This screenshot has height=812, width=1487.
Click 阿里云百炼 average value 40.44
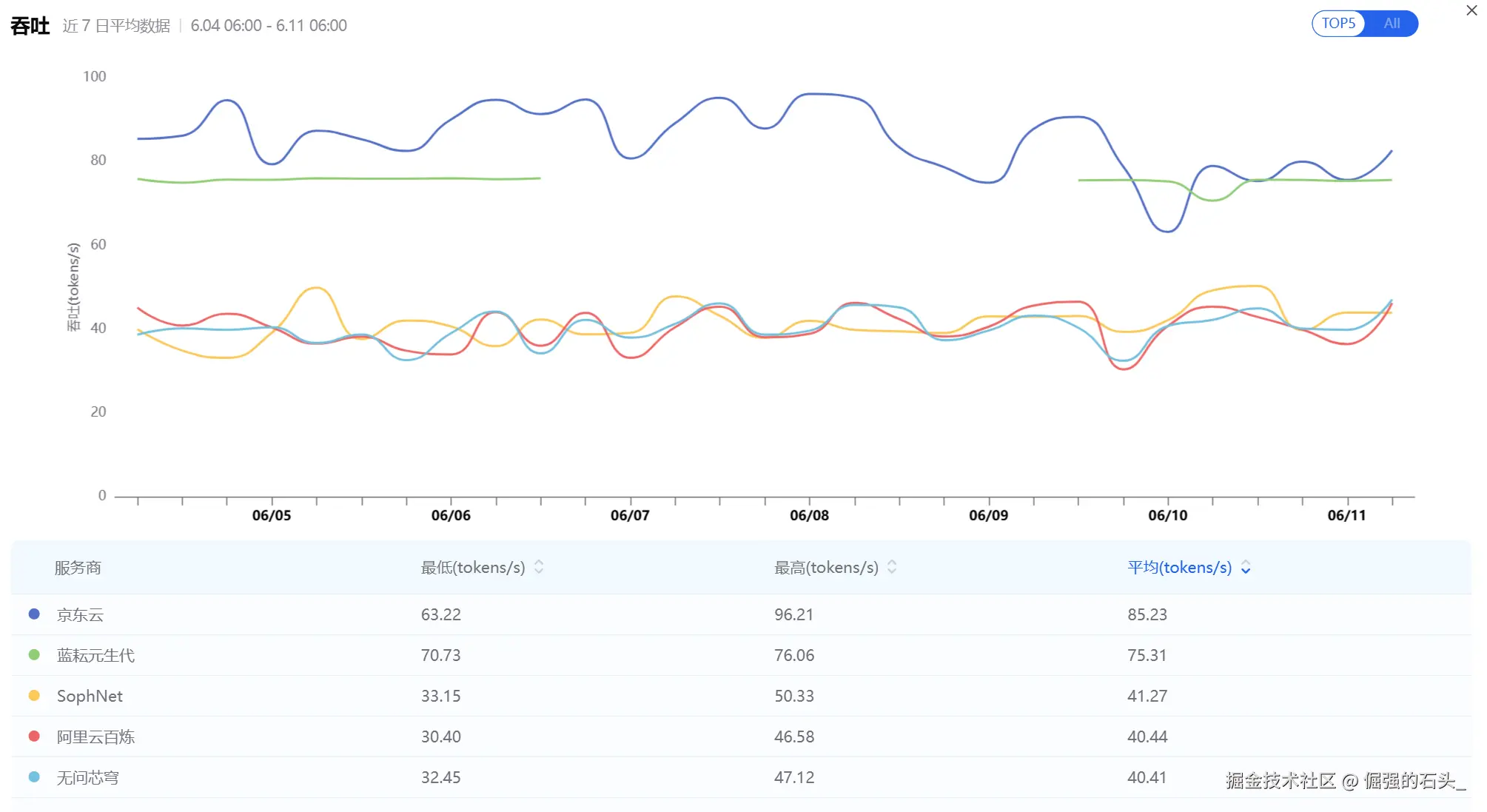click(x=1147, y=736)
